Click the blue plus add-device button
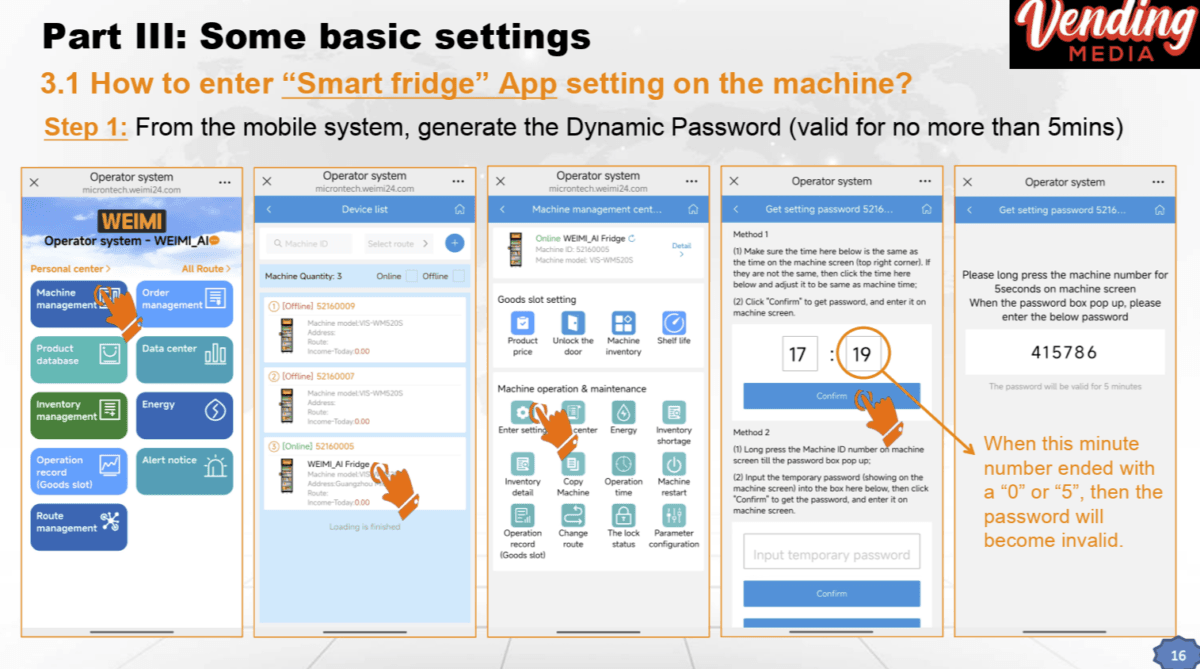 [x=454, y=243]
